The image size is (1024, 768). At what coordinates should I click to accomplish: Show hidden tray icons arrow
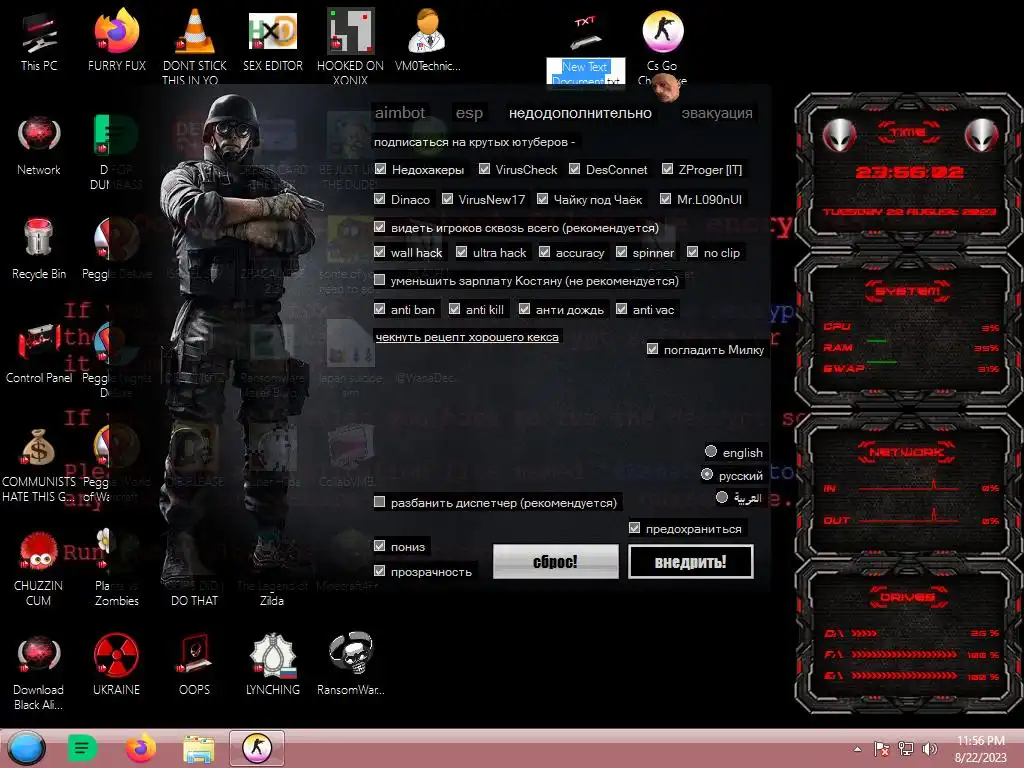click(x=857, y=749)
